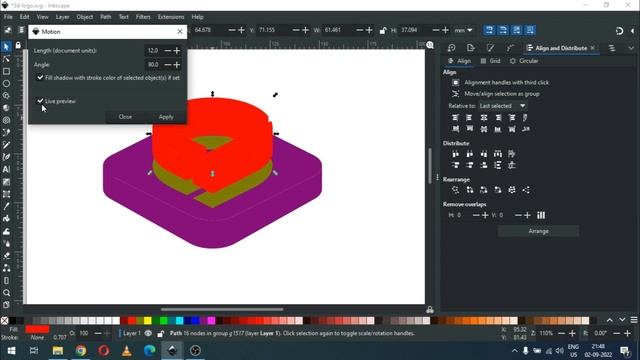Click Close in Motion dialog
This screenshot has height=360, width=640.
[125, 117]
